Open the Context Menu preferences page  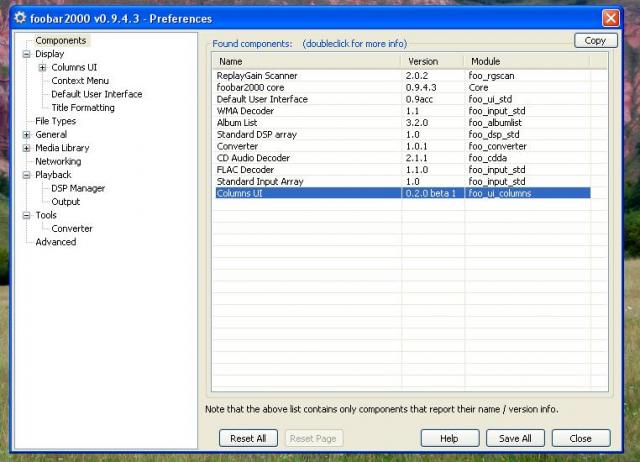[x=80, y=81]
